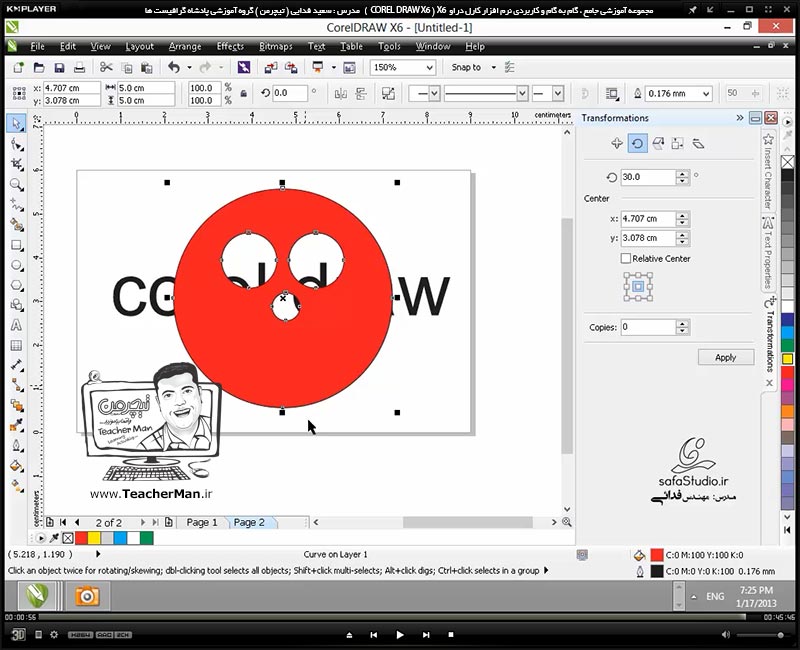
Task: Click the Export icon
Action: [291, 67]
